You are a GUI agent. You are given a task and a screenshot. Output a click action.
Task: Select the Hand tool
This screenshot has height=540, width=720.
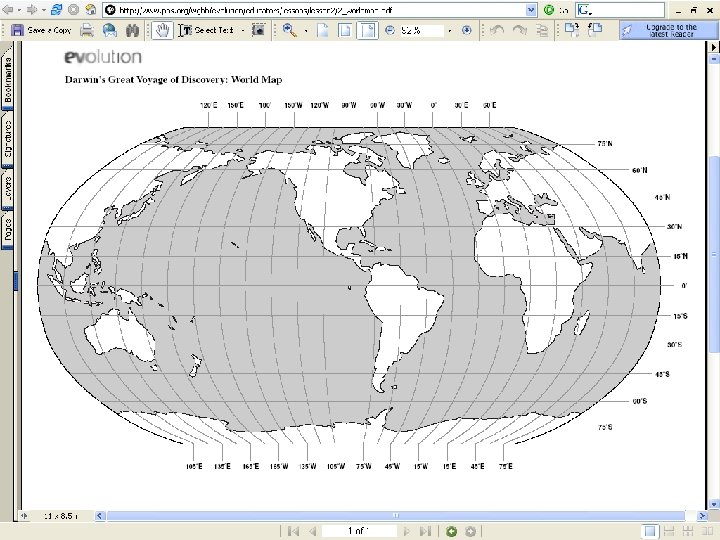[x=162, y=30]
